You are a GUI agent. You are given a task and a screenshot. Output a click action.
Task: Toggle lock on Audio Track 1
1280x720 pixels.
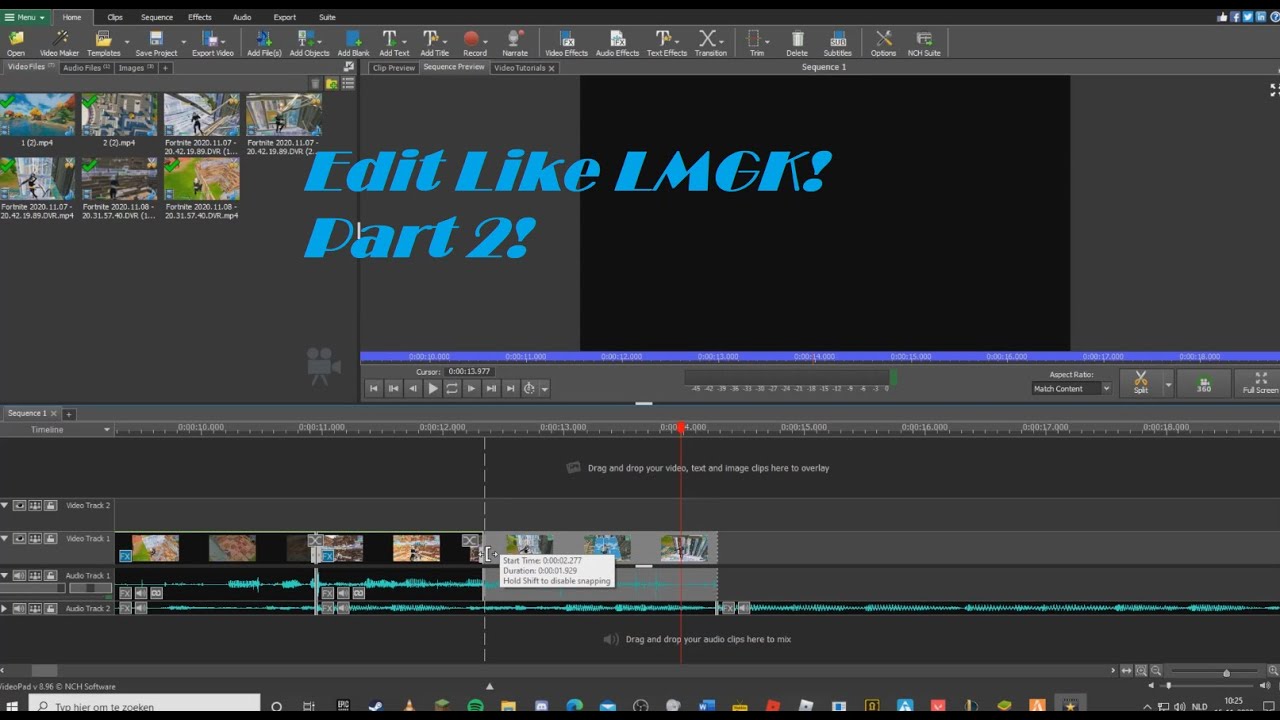50,576
